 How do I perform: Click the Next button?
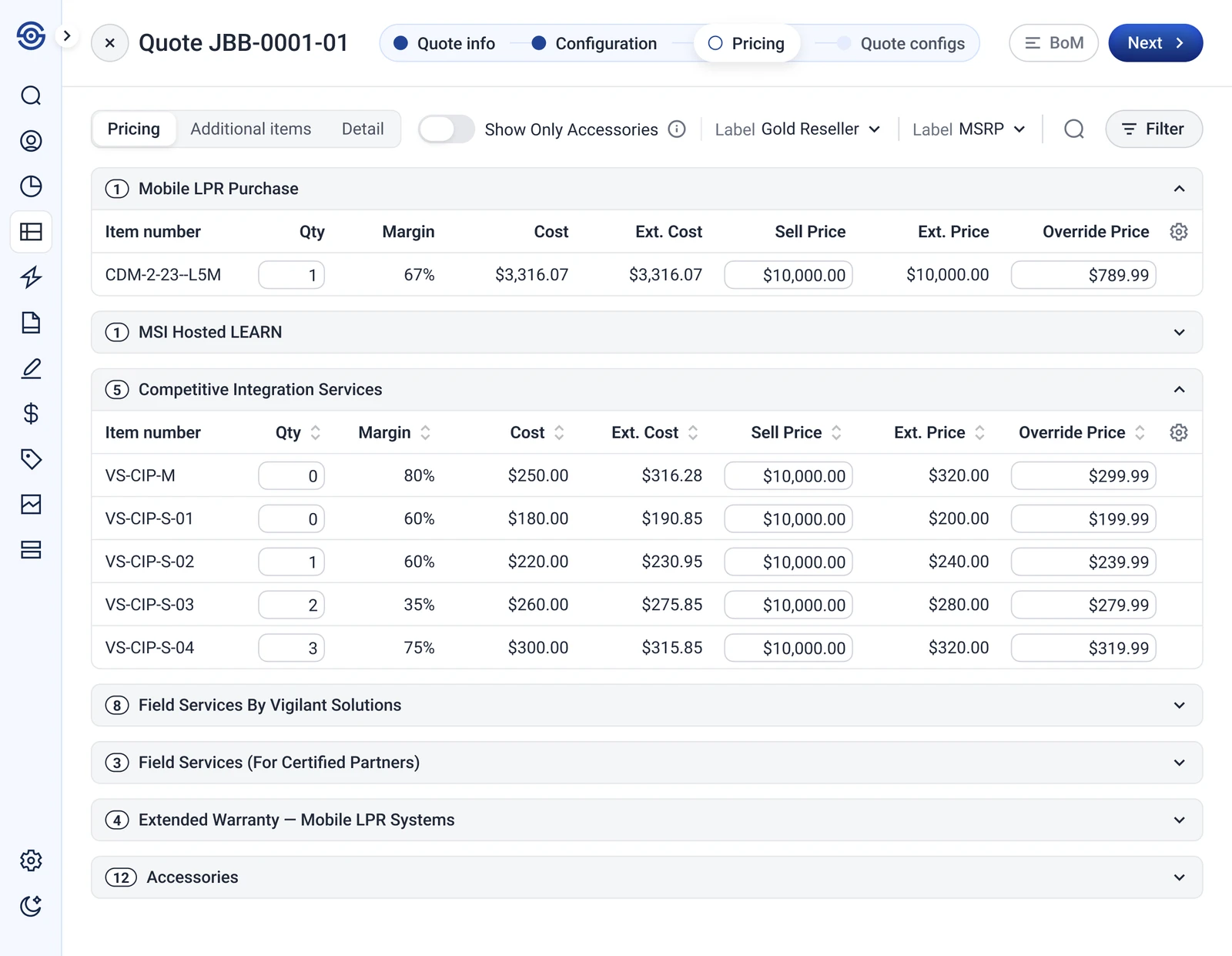click(1155, 43)
